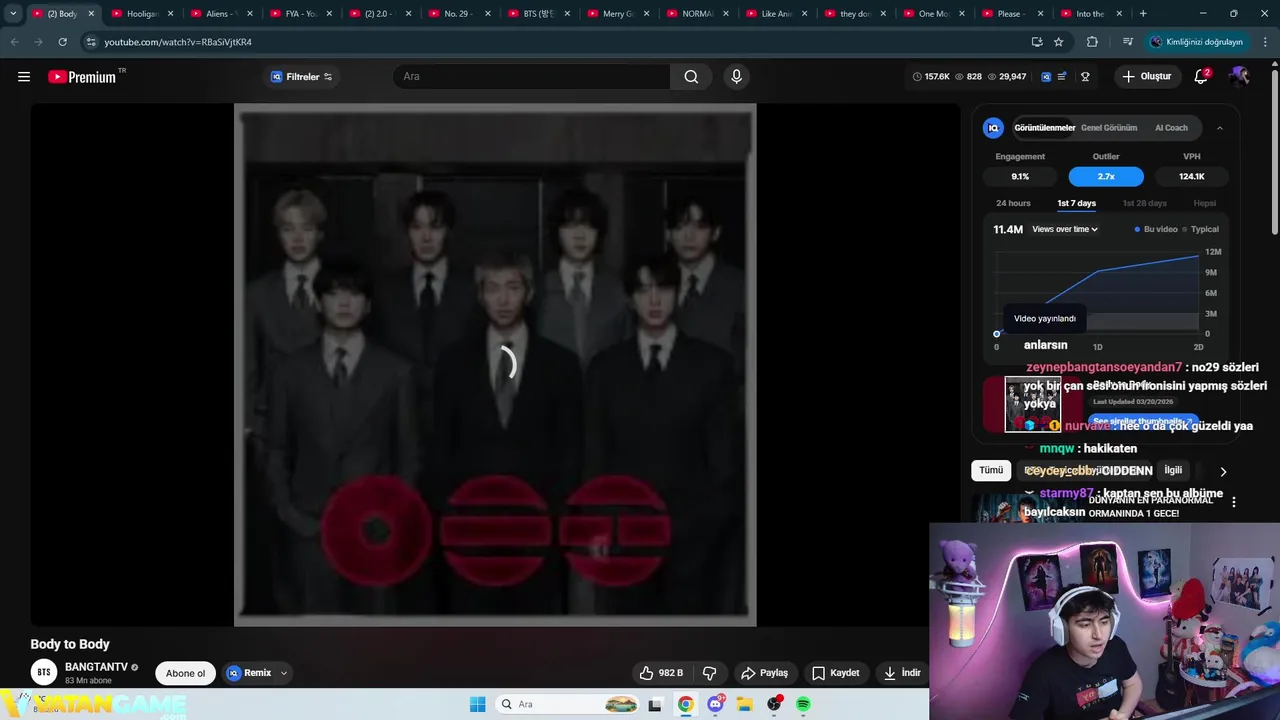Screen dimensions: 1280x720
Task: Click the trophy icon in stats bar
Action: (x=1085, y=77)
